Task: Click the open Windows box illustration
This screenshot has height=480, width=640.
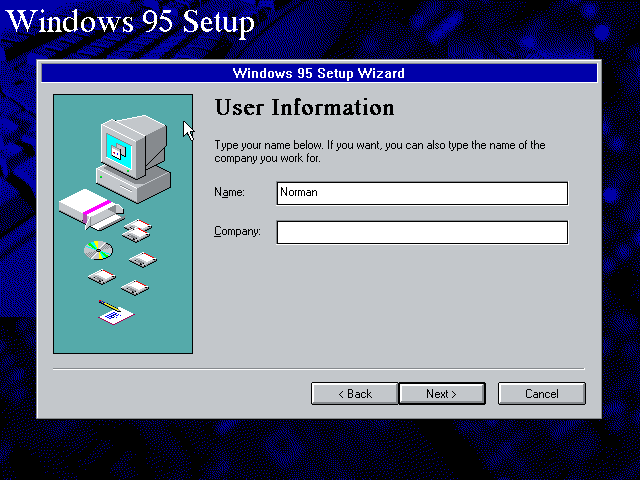Action: tap(91, 209)
